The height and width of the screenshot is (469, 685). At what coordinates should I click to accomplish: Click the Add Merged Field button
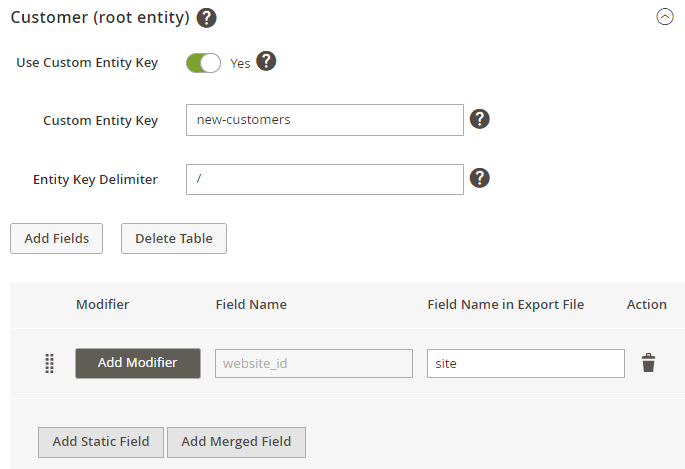236,442
